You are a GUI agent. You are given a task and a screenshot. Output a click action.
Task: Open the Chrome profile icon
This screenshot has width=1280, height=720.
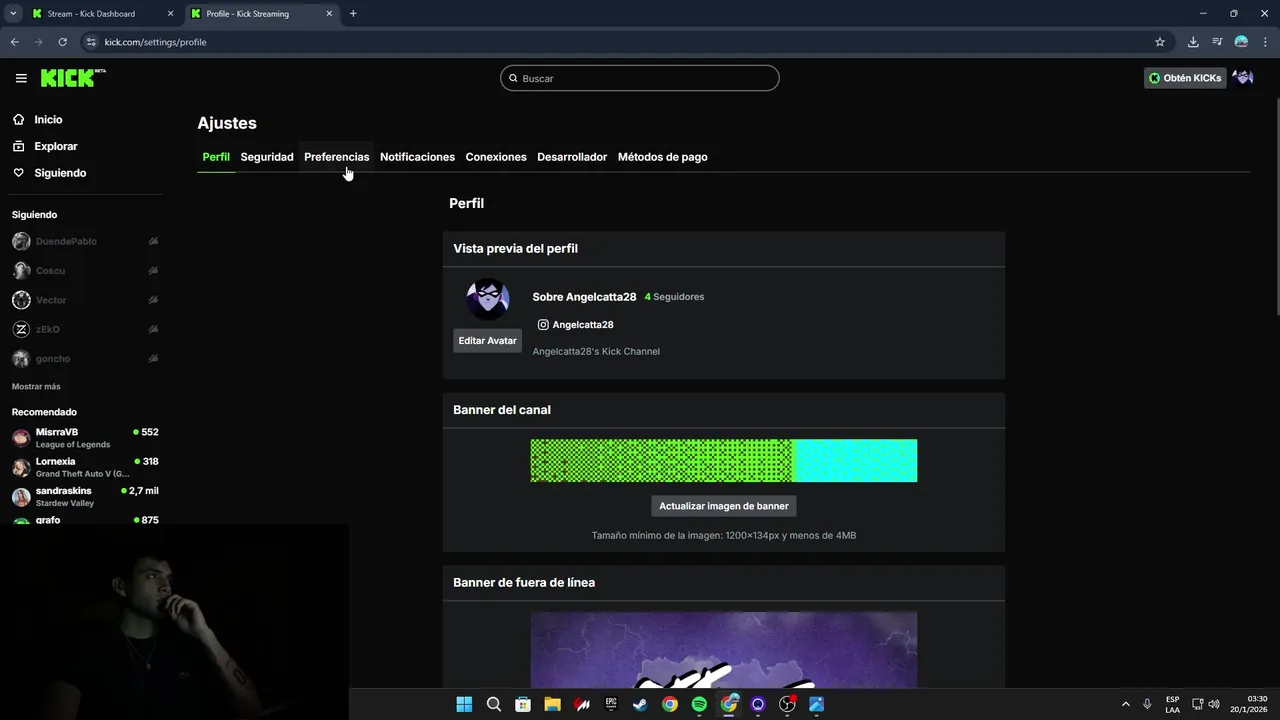[x=1241, y=42]
